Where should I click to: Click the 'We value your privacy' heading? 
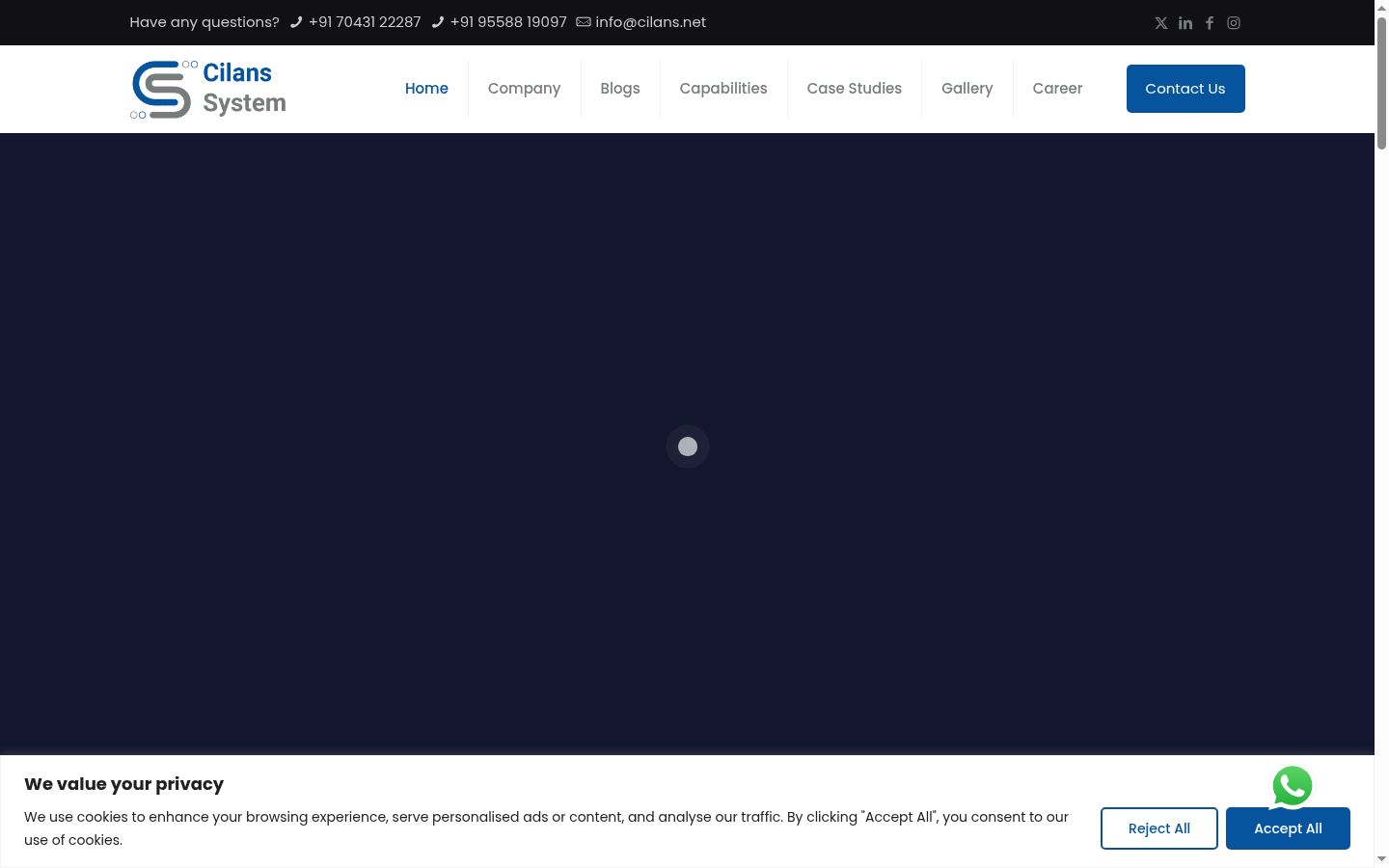point(124,784)
